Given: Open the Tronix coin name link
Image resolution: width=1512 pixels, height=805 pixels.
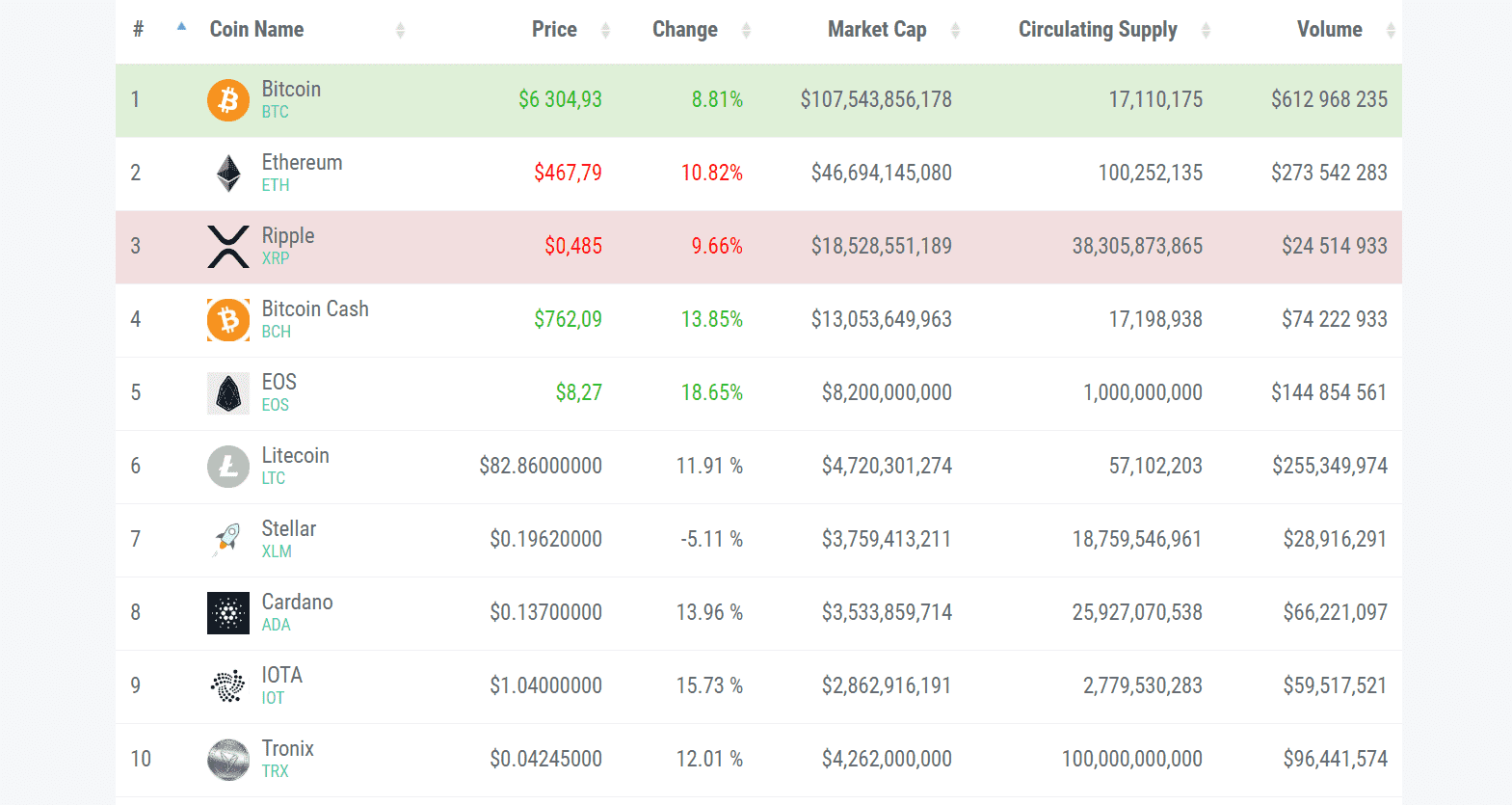Looking at the screenshot, I should point(288,749).
